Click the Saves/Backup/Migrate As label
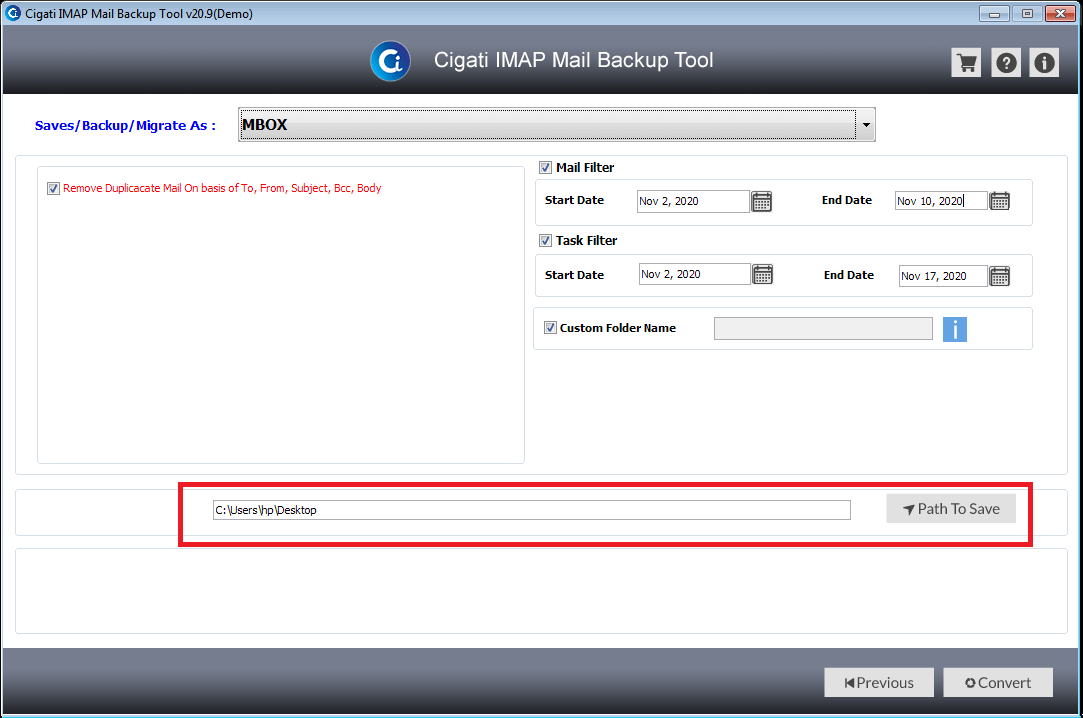The height and width of the screenshot is (718, 1083). pos(125,126)
